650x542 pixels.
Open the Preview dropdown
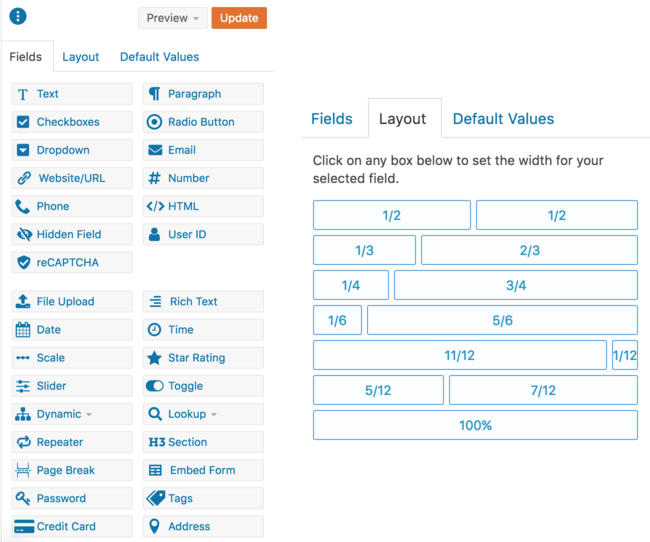pyautogui.click(x=172, y=18)
